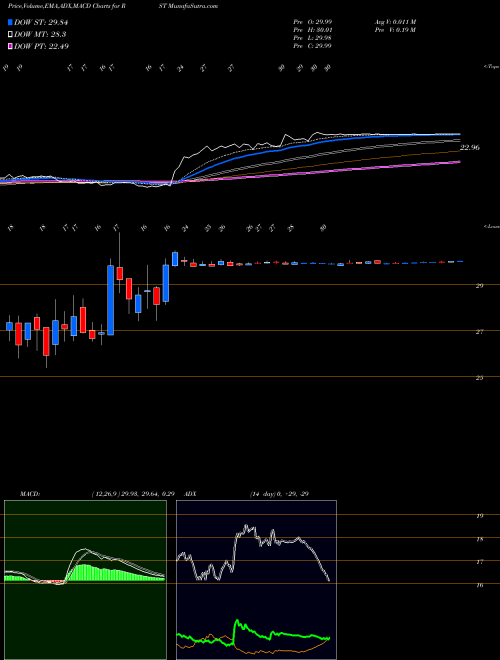Select the 'DOW MT: 28.3' legend label

click(x=40, y=35)
